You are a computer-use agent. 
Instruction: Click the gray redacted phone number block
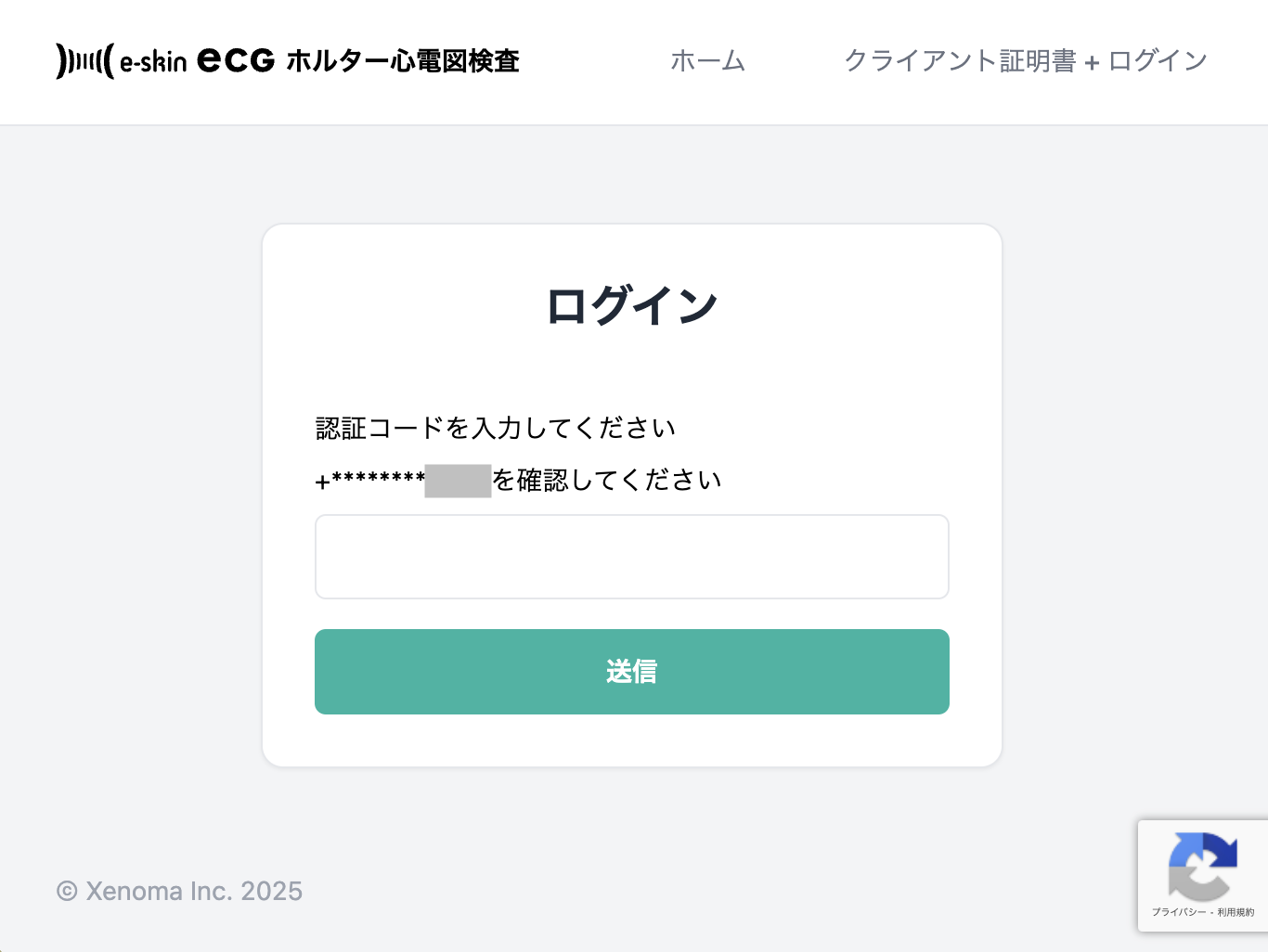458,482
